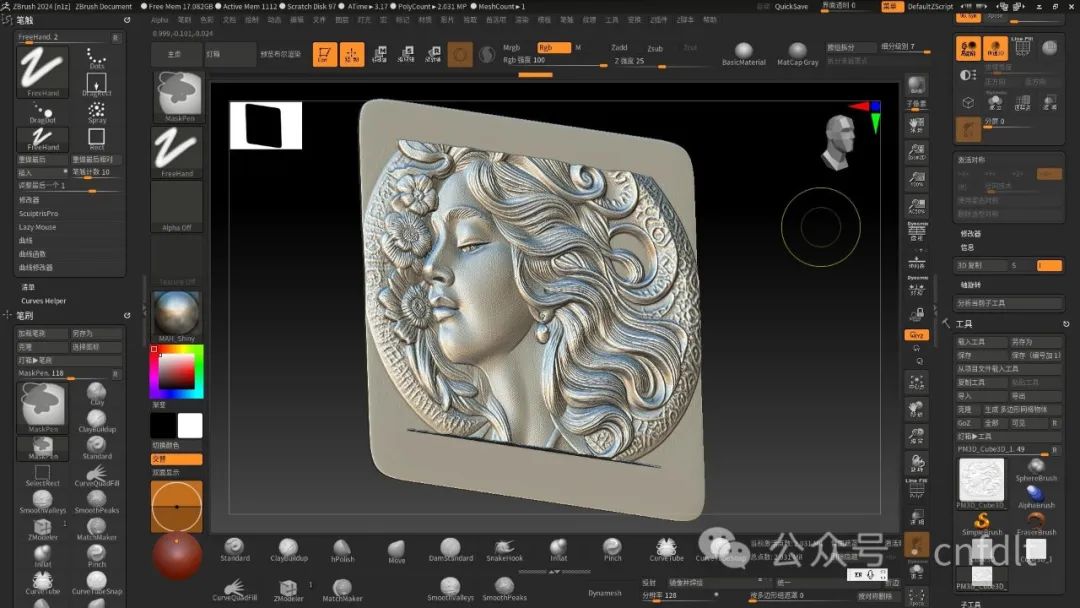Screen dimensions: 1080x608
Task: Select the black secondary color swatch
Action: (x=163, y=426)
